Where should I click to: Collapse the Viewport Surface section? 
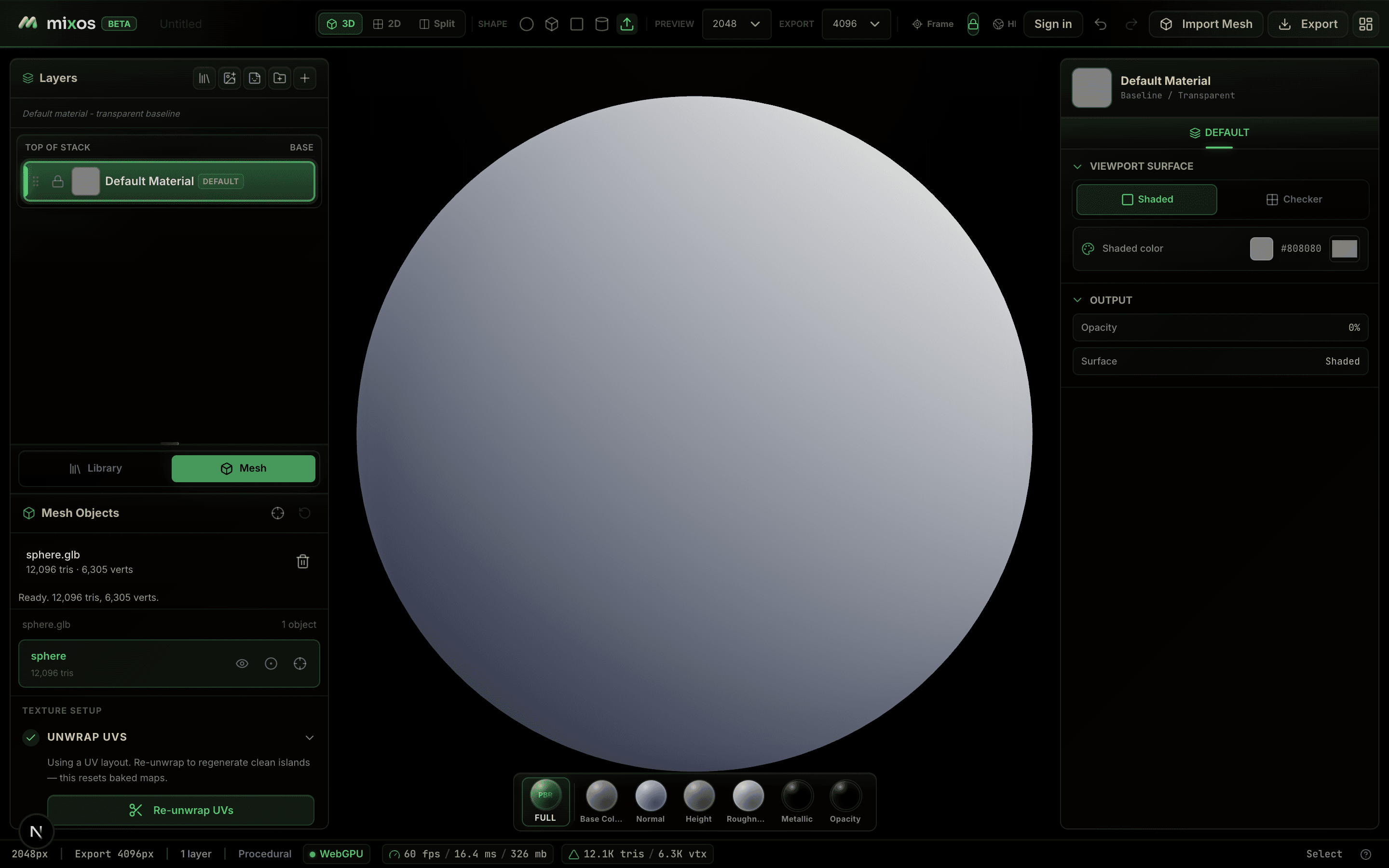coord(1077,166)
